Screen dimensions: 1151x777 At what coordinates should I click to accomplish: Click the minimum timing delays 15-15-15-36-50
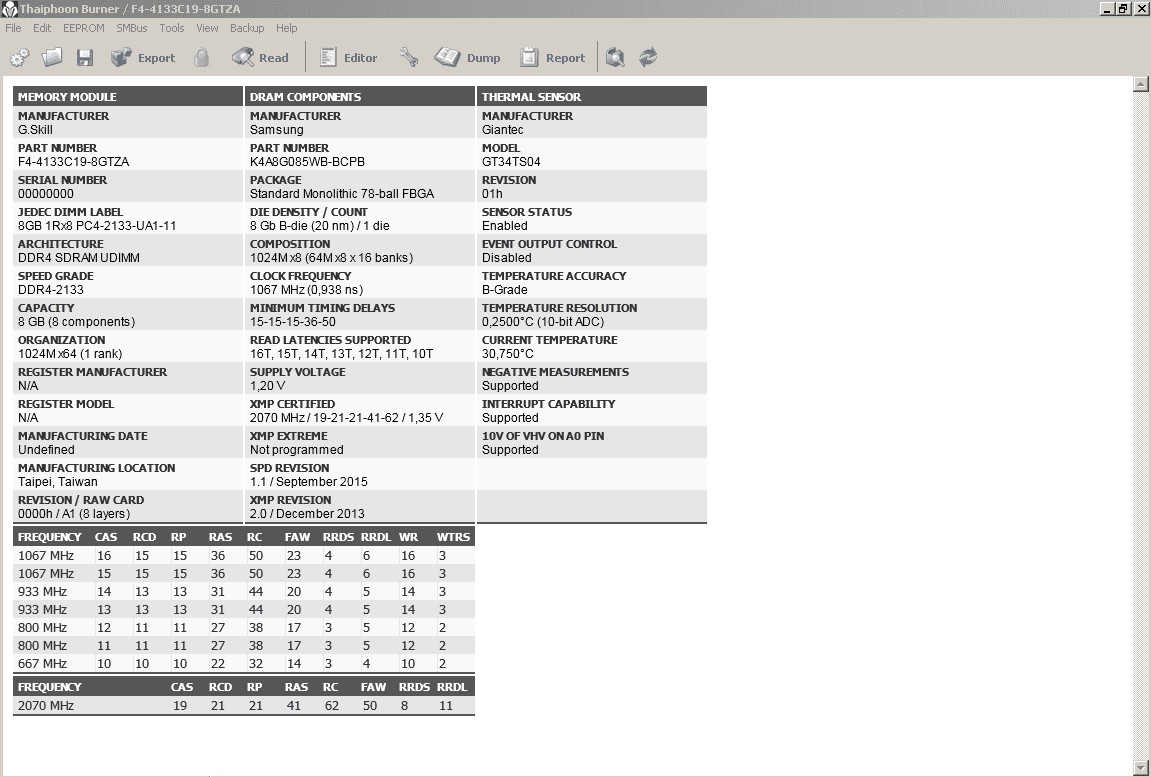click(292, 321)
